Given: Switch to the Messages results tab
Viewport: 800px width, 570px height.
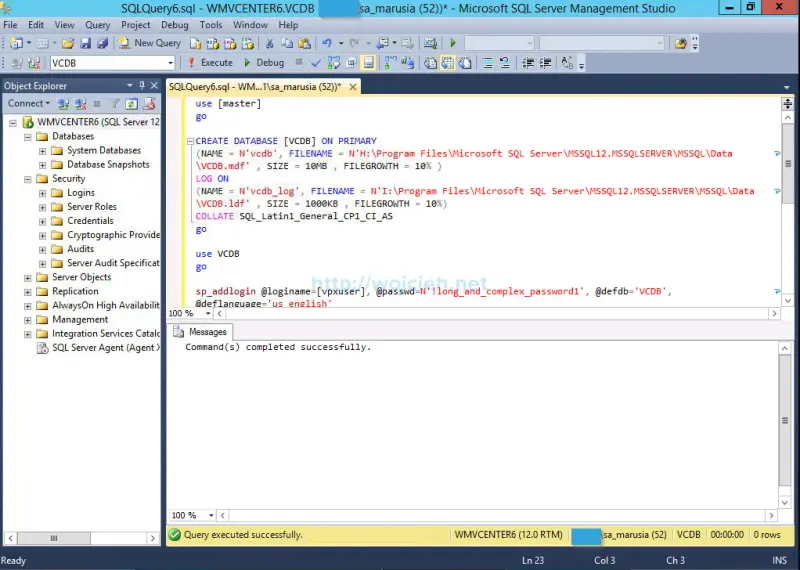Looking at the screenshot, I should (x=201, y=332).
